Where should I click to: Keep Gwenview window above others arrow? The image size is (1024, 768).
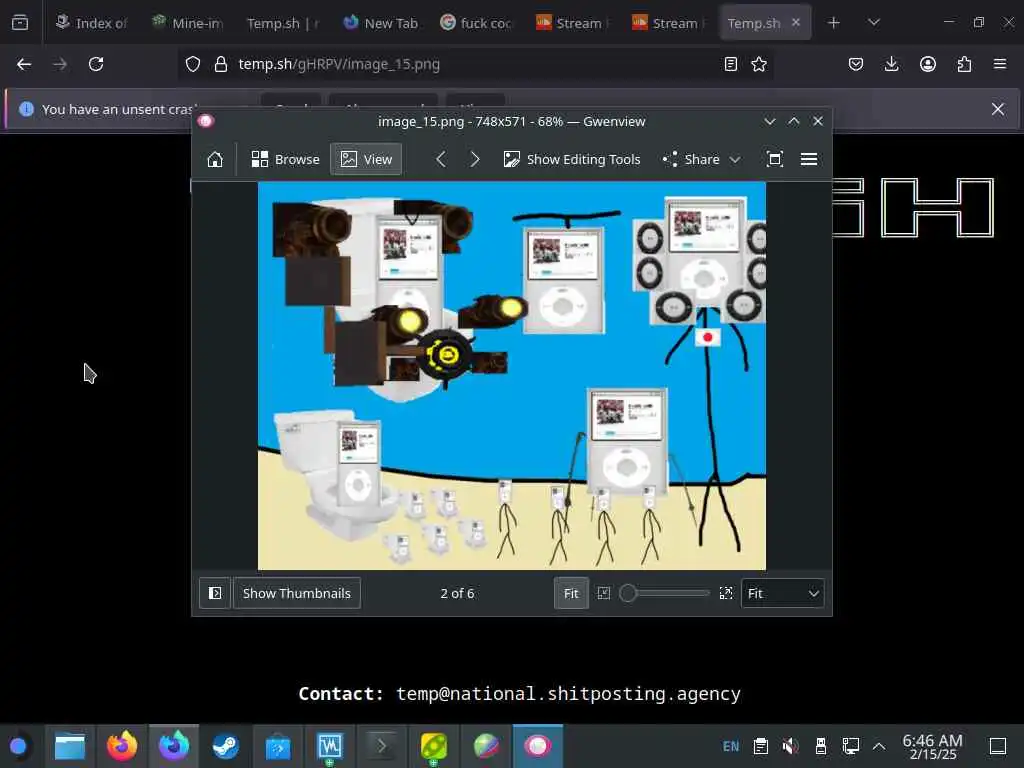pyautogui.click(x=793, y=121)
